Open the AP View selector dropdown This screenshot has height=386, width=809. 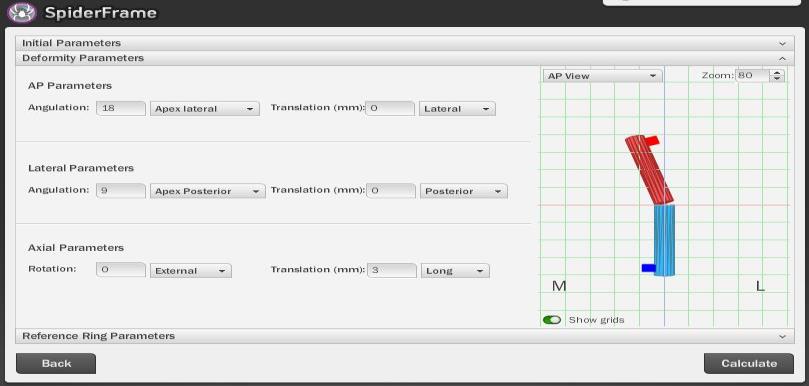pos(603,76)
